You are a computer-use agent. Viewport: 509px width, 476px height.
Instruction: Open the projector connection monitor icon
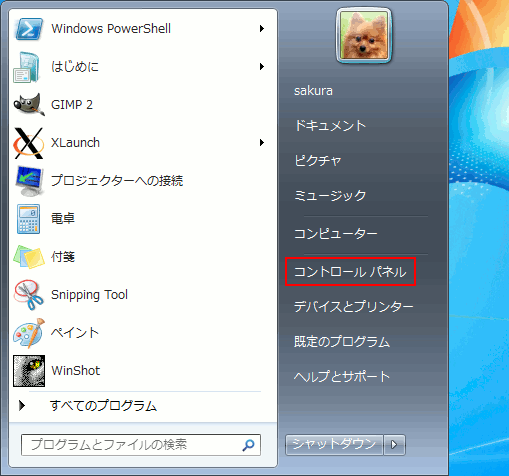pos(29,181)
